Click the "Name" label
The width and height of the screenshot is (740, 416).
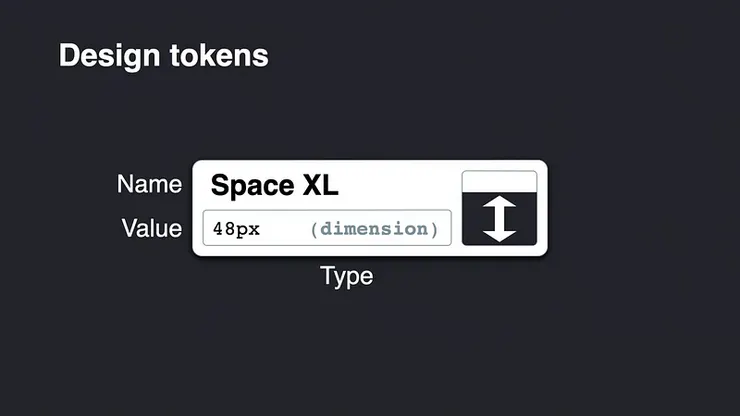[x=149, y=184]
